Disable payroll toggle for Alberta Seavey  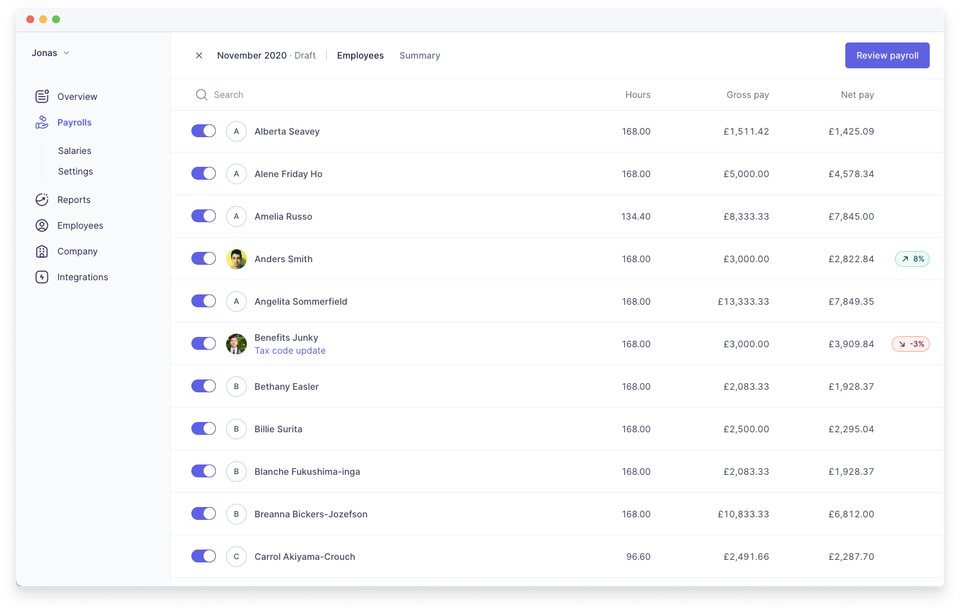pyautogui.click(x=203, y=130)
